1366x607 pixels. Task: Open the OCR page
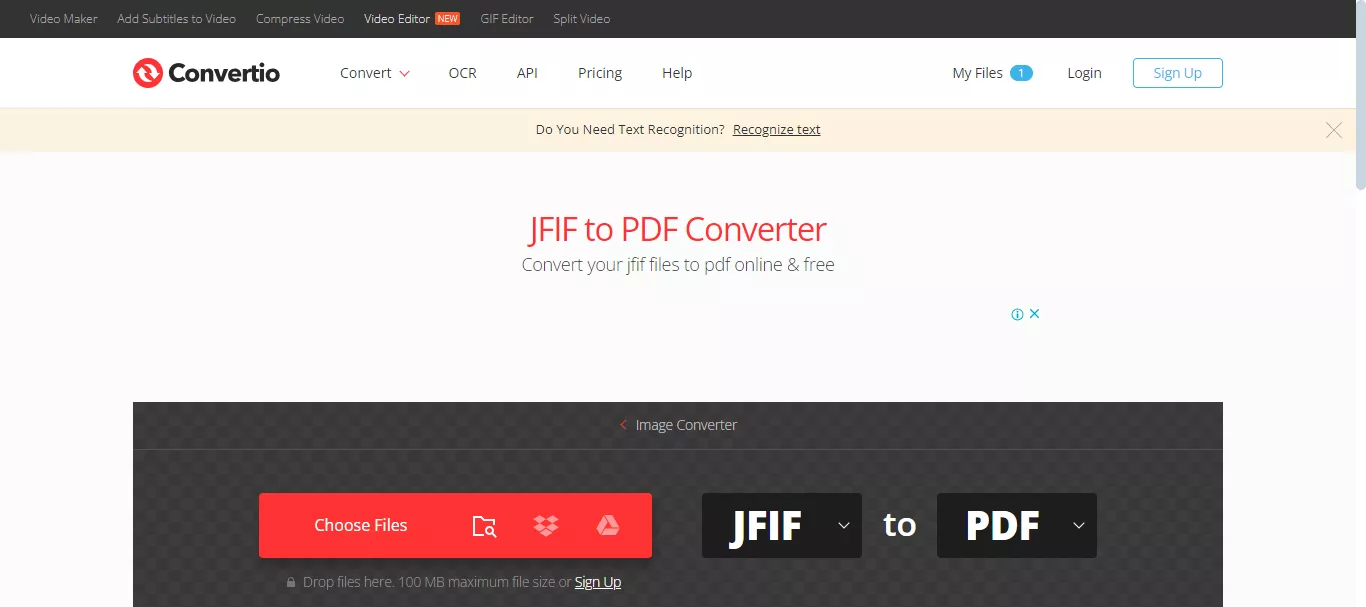[x=462, y=72]
